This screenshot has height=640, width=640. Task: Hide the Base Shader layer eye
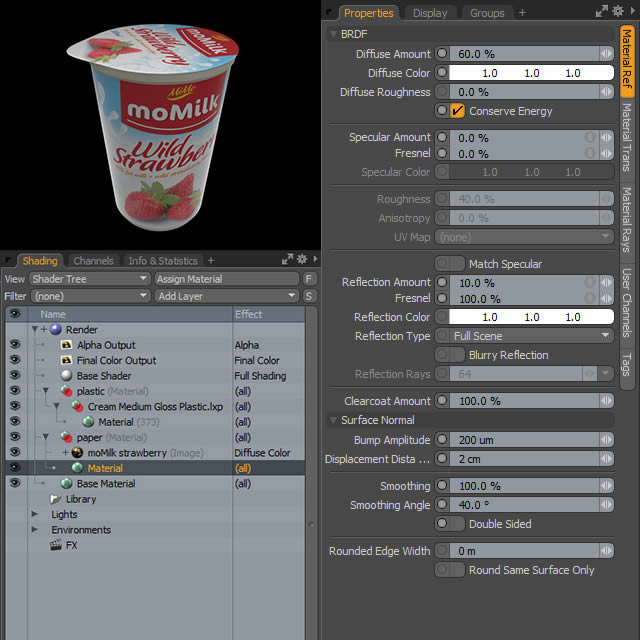(15, 375)
